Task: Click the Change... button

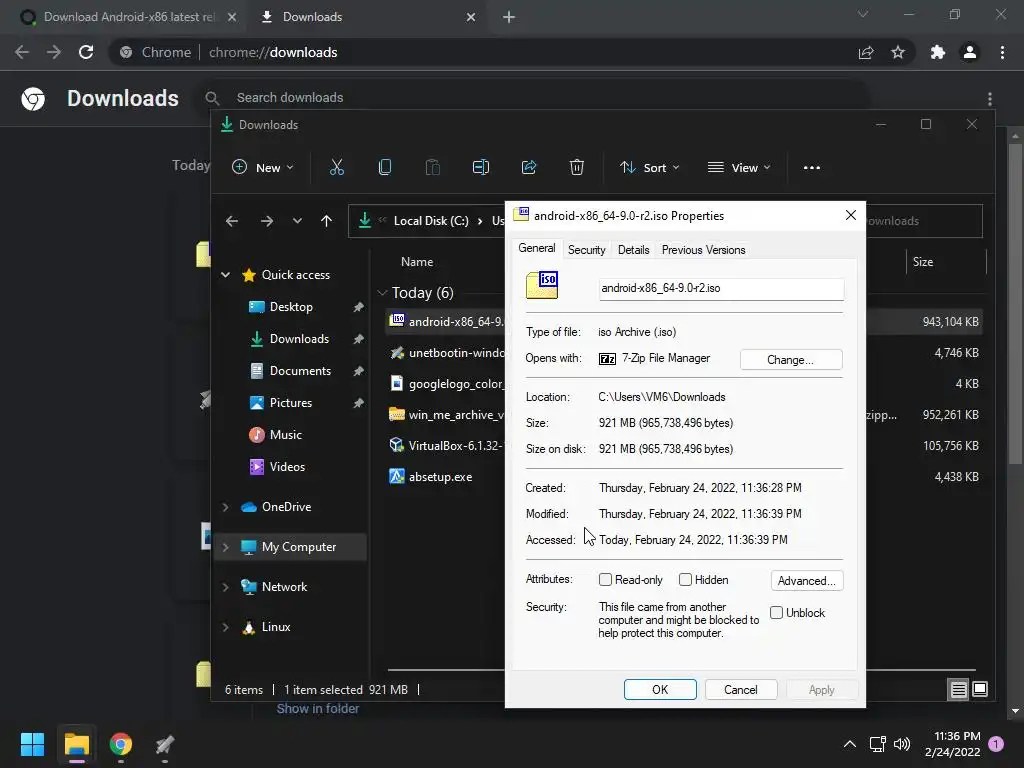Action: [x=791, y=360]
